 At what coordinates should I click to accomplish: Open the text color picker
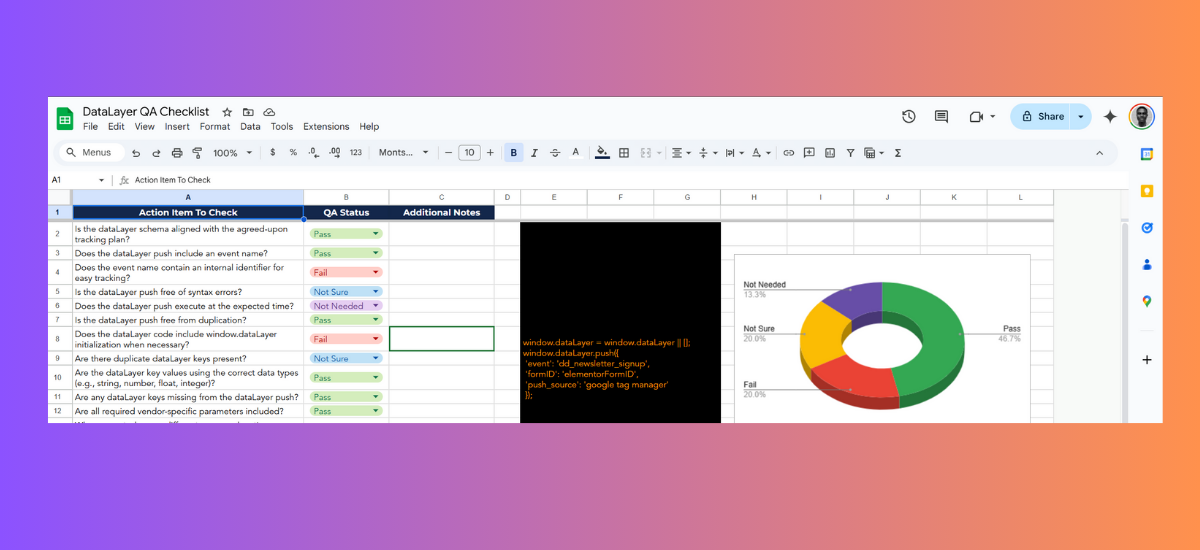pyautogui.click(x=575, y=153)
